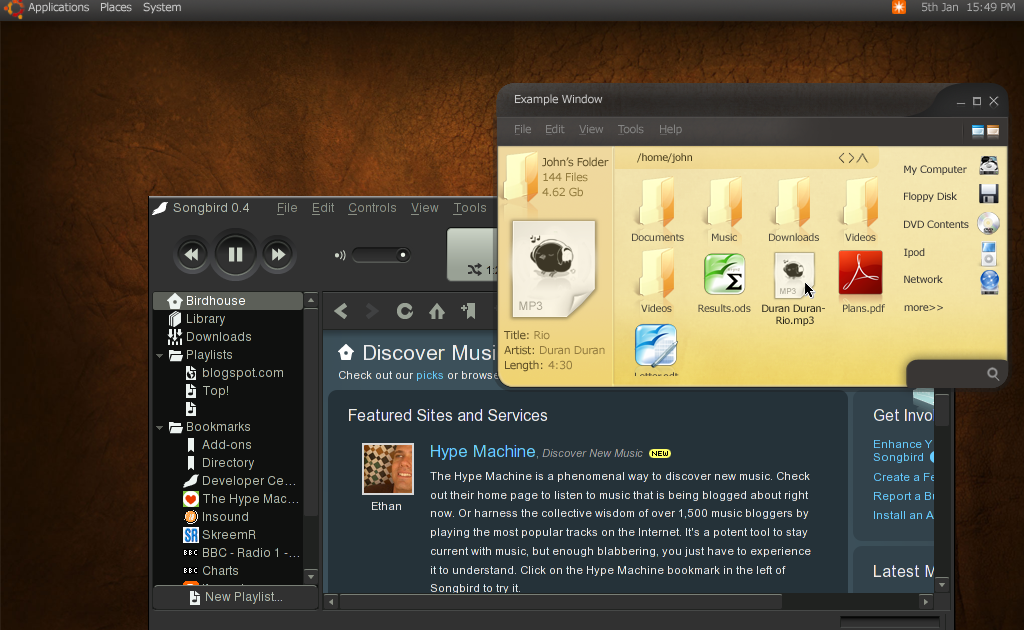Open Documents folder in Example Window

pyautogui.click(x=657, y=210)
